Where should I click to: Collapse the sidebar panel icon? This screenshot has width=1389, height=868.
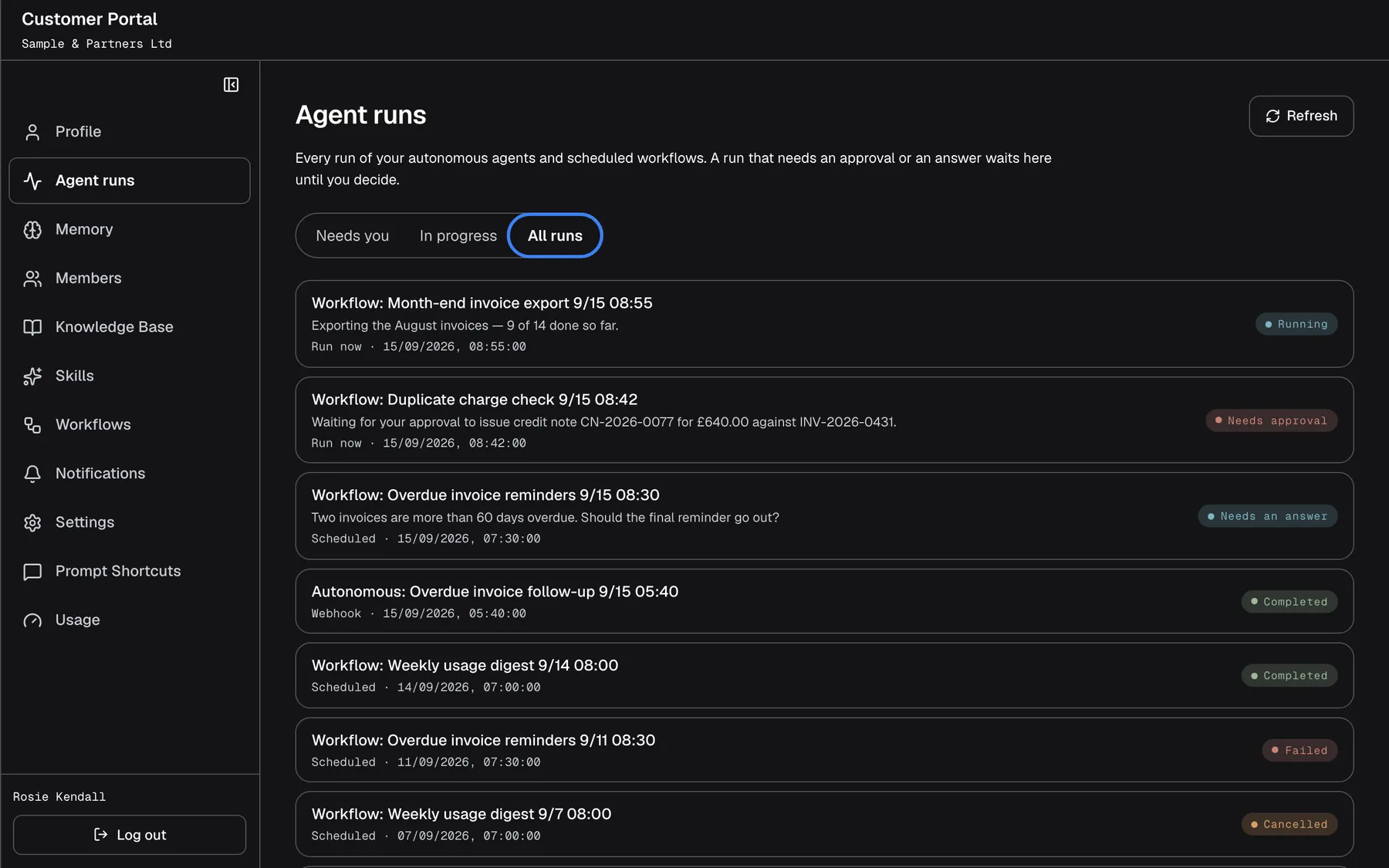[231, 85]
